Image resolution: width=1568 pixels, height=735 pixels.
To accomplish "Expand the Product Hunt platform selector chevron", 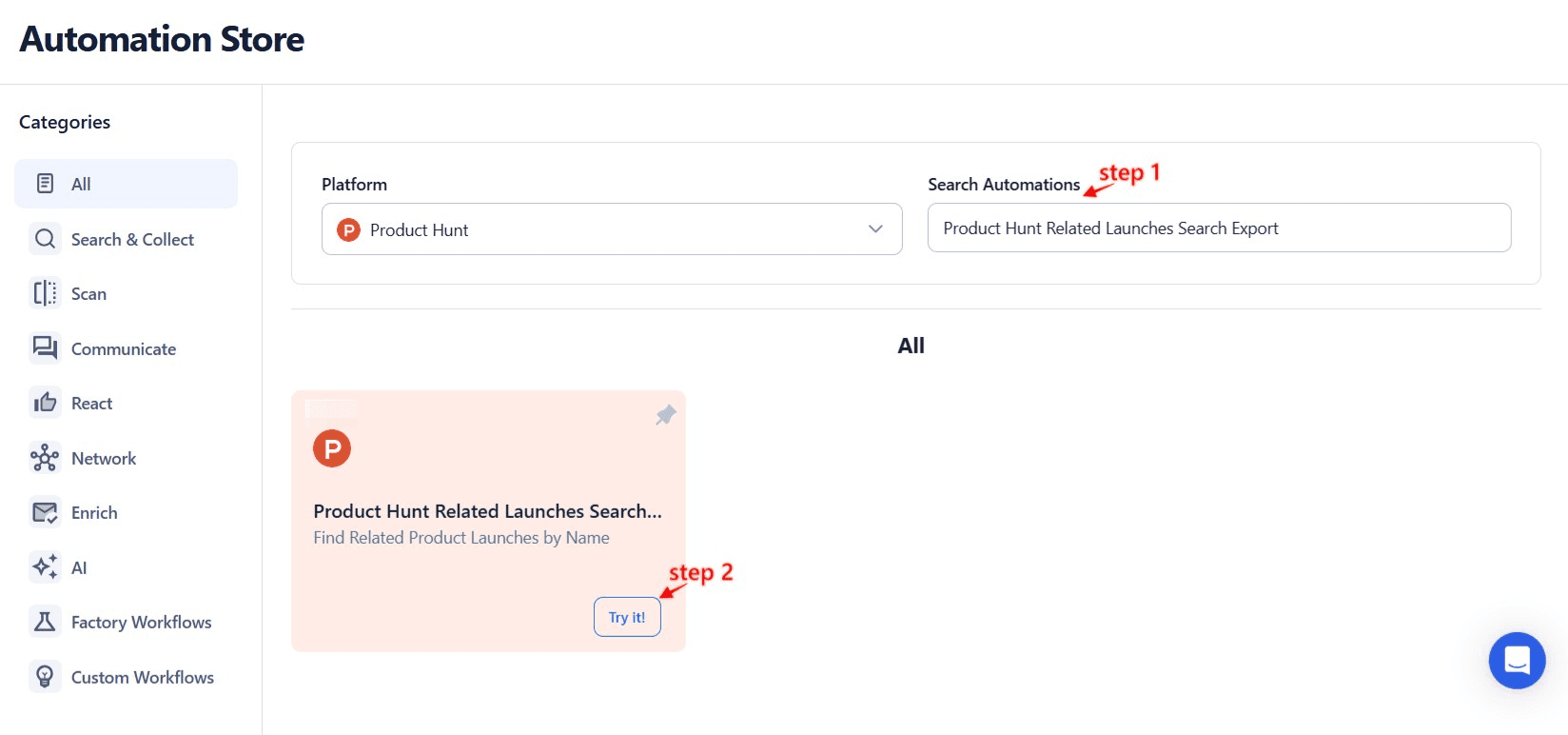I will pyautogui.click(x=874, y=229).
